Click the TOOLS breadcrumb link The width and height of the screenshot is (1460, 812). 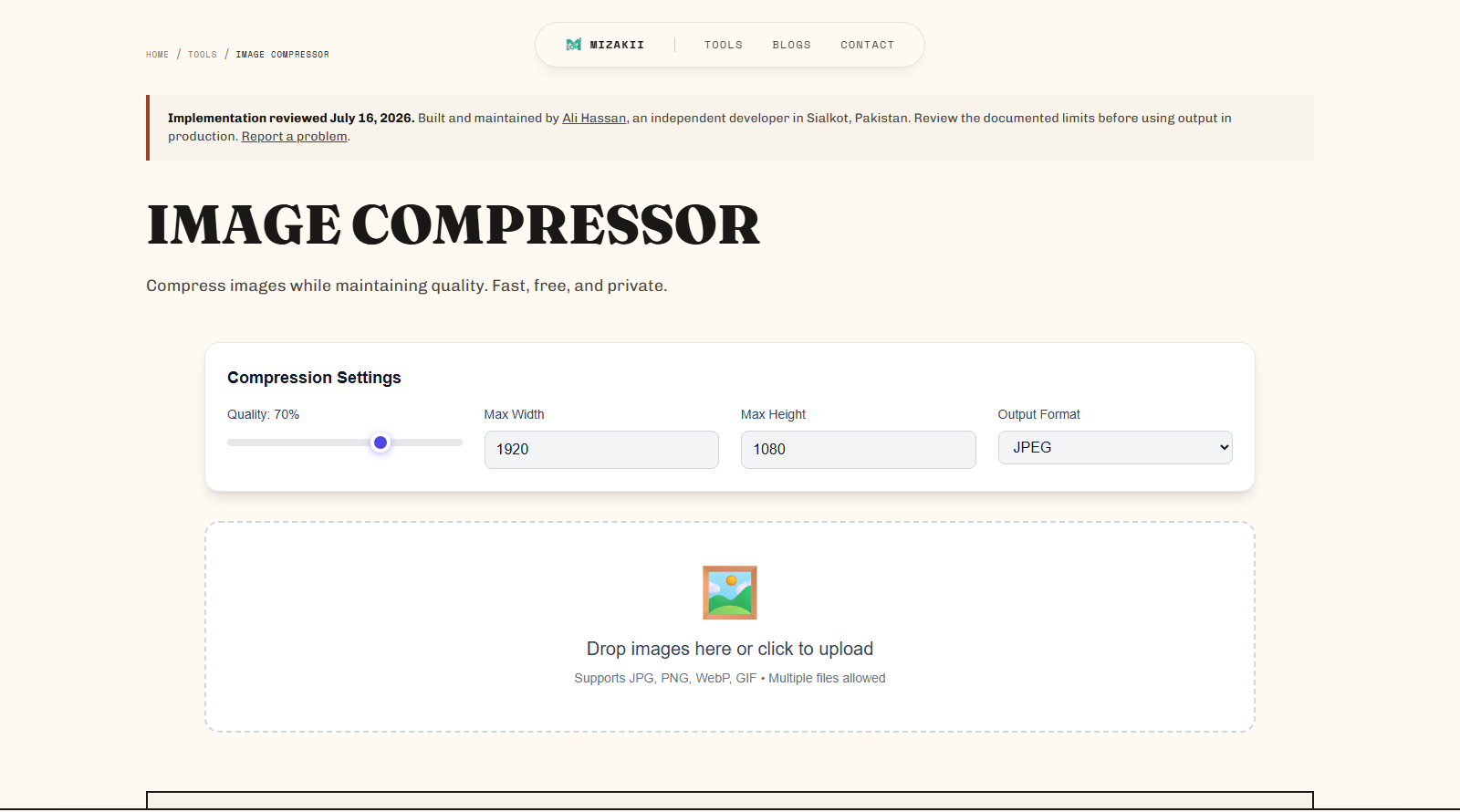[x=203, y=55]
